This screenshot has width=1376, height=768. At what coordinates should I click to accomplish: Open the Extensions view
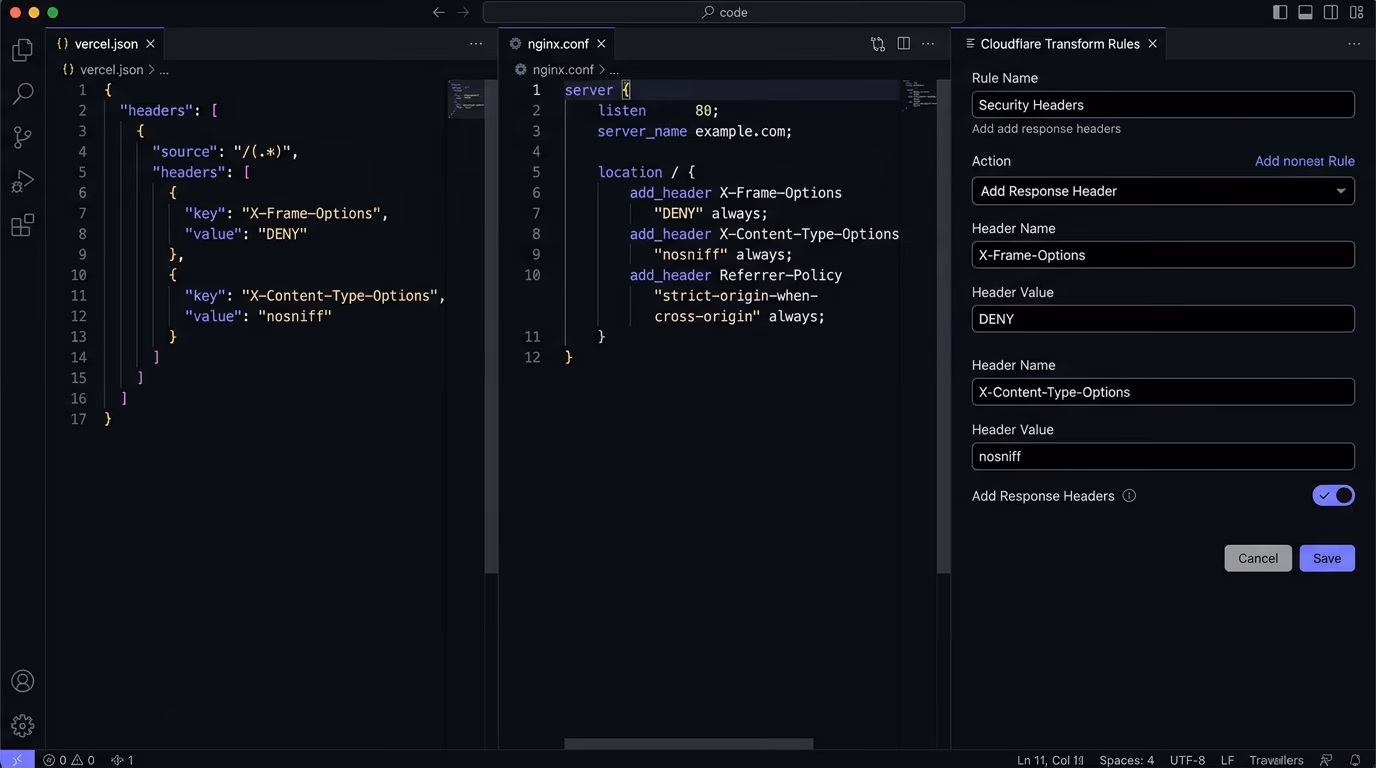(x=22, y=226)
